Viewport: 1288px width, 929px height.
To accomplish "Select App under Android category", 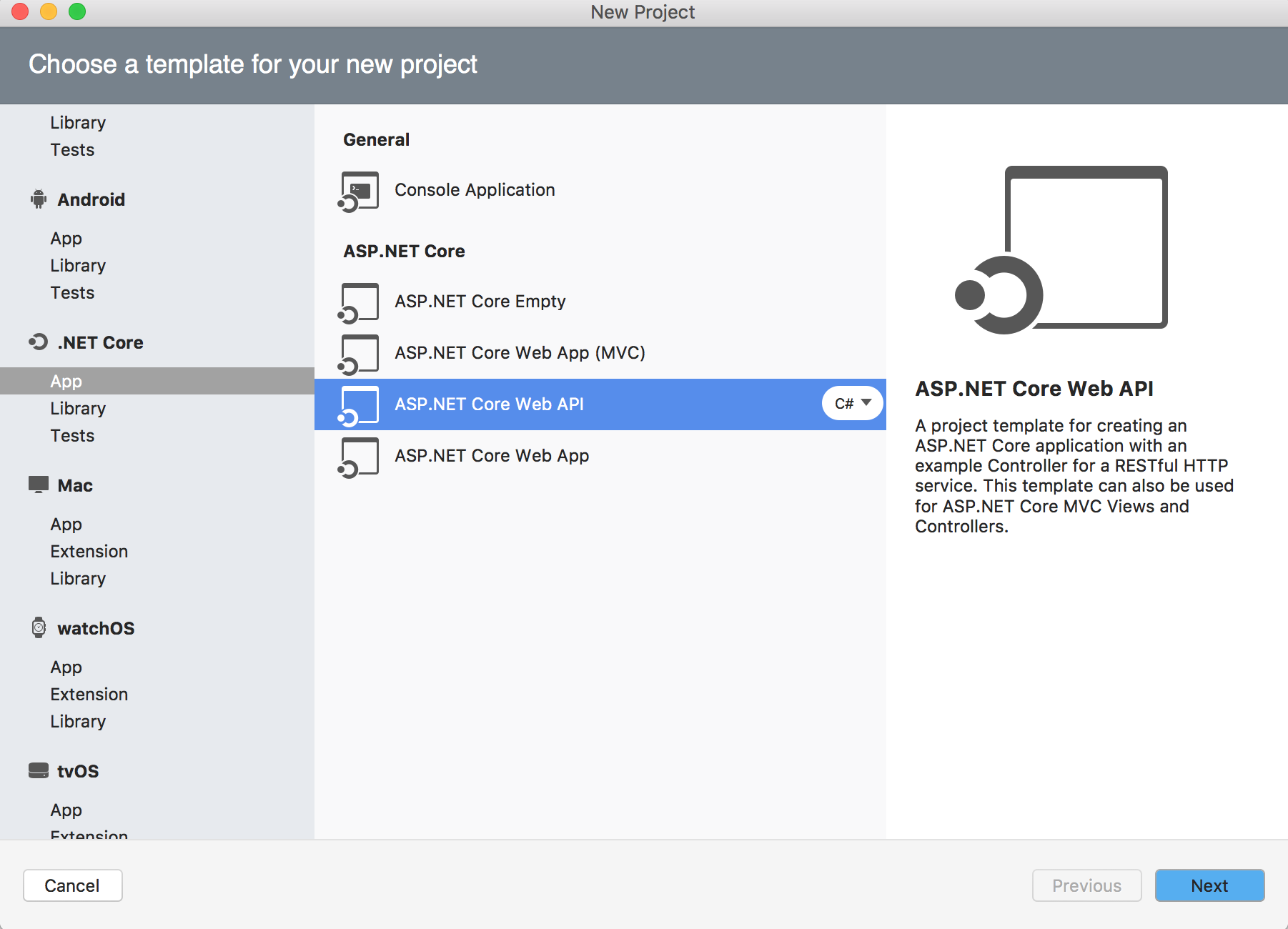I will (x=66, y=239).
